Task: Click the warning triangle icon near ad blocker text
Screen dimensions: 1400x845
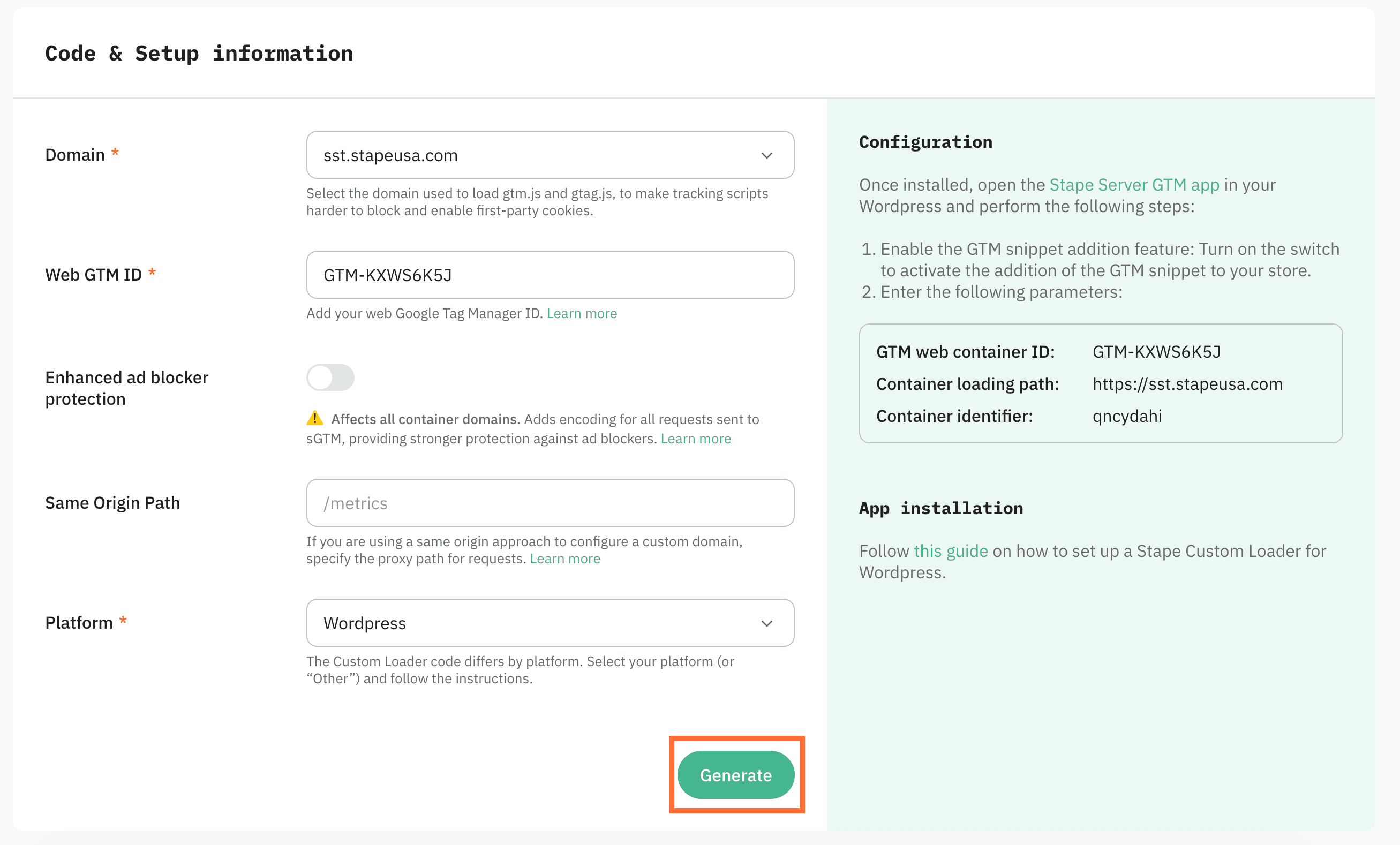Action: (316, 419)
